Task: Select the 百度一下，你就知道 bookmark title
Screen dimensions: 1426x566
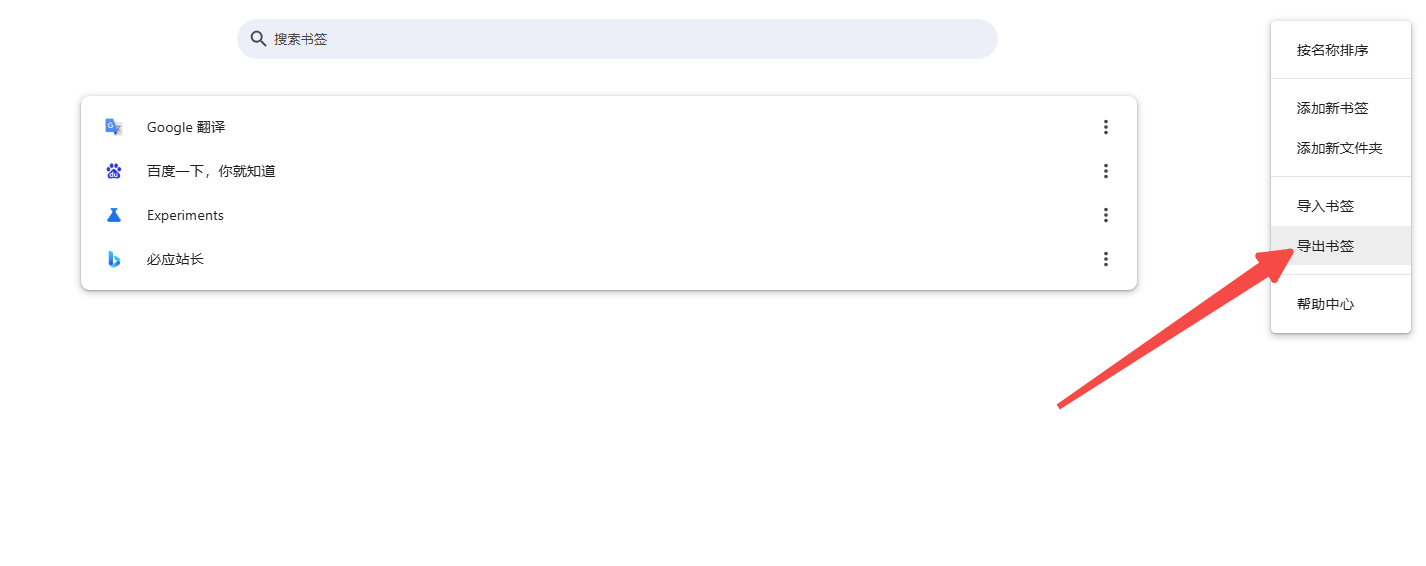Action: [x=211, y=171]
